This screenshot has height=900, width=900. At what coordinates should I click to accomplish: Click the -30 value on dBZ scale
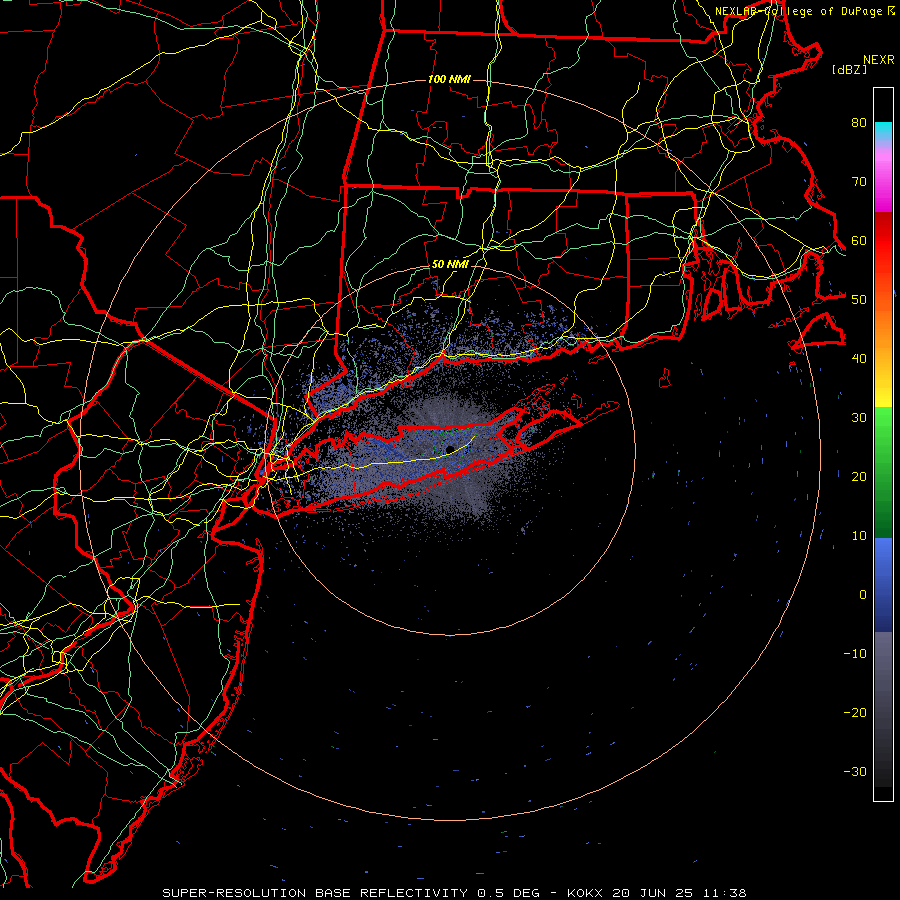click(855, 772)
